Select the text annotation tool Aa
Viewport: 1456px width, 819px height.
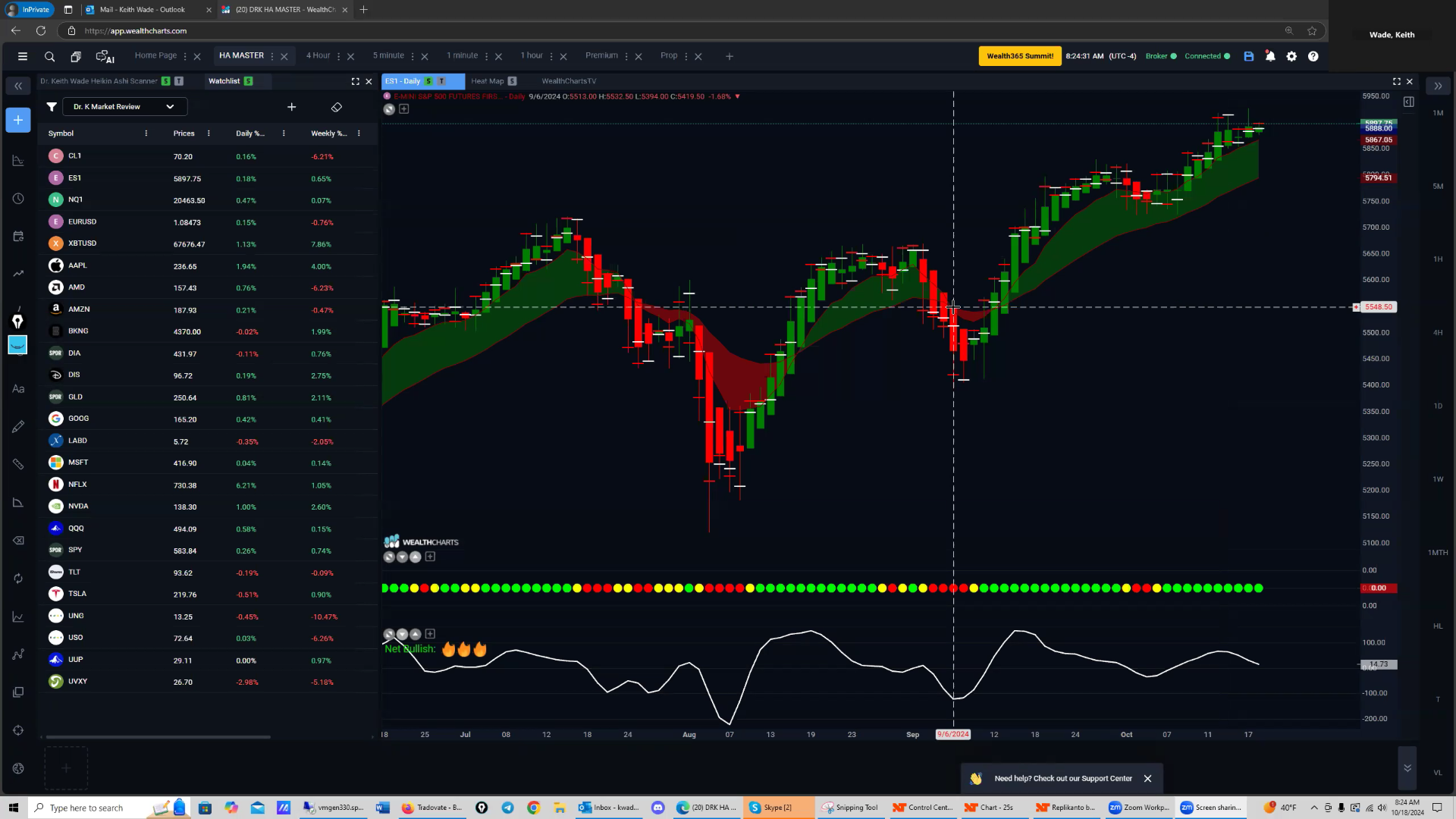pos(18,389)
